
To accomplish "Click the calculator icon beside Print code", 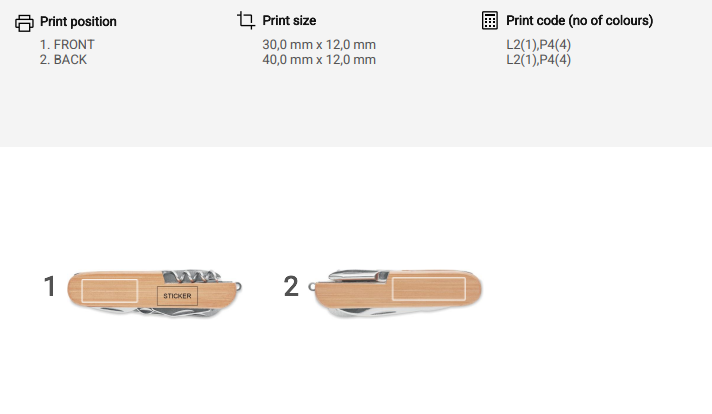I will coord(489,20).
